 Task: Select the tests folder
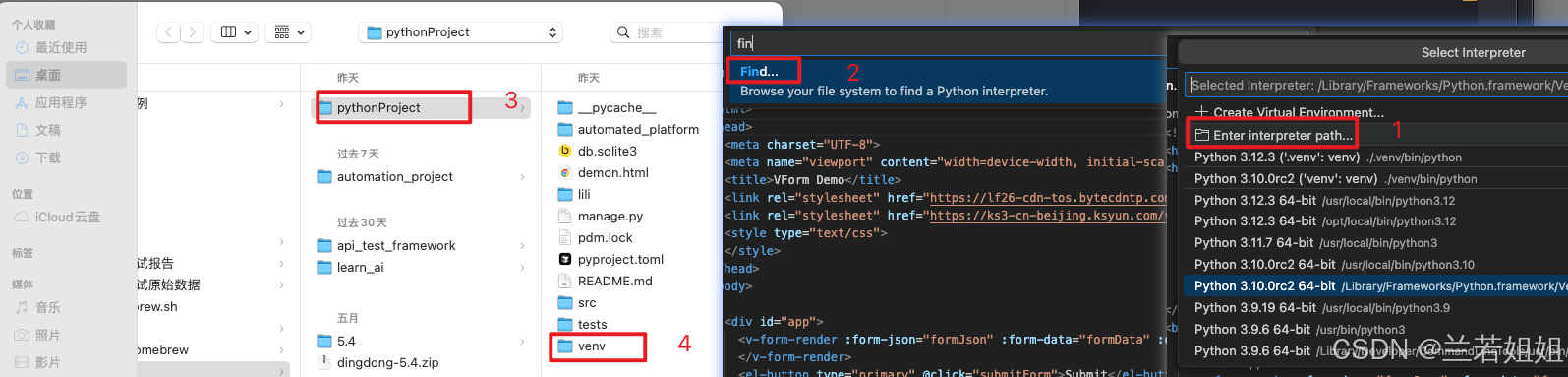point(592,324)
